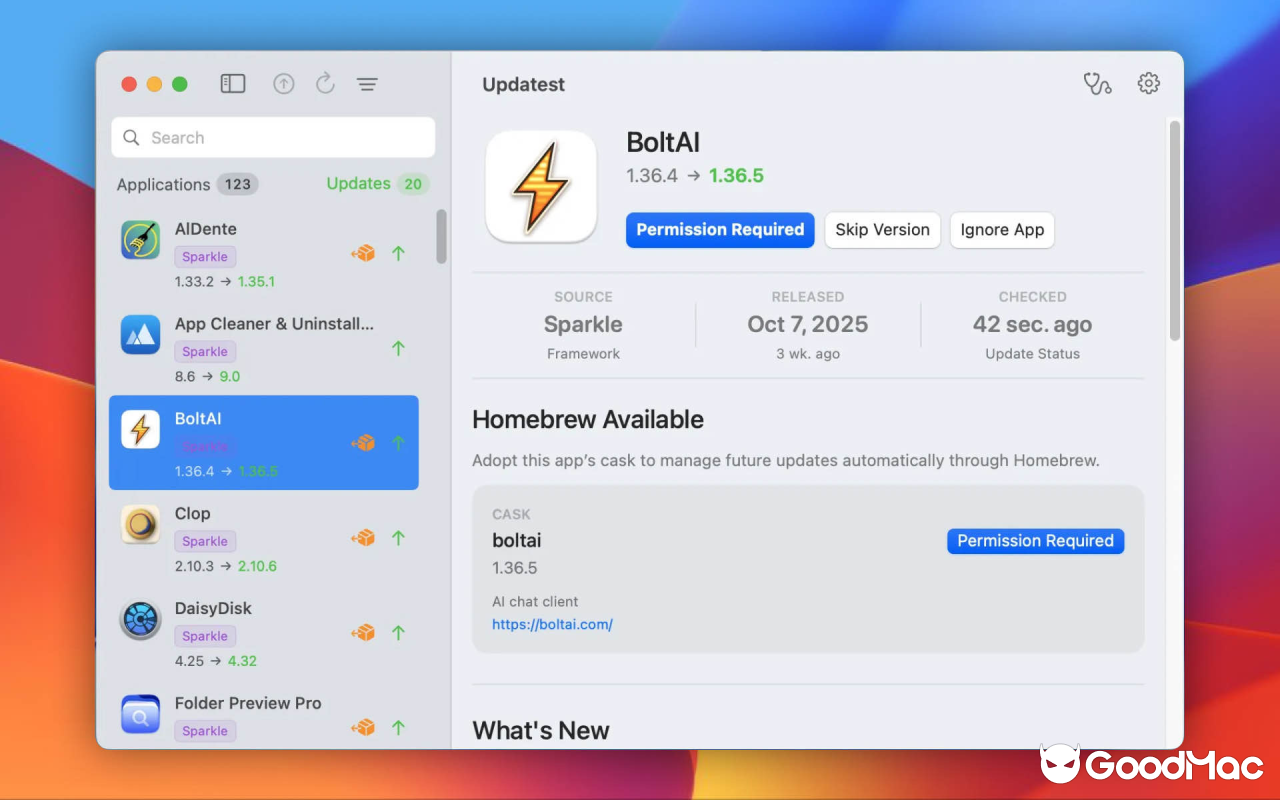Viewport: 1280px width, 800px height.
Task: Refresh the updates list
Action: click(x=325, y=84)
